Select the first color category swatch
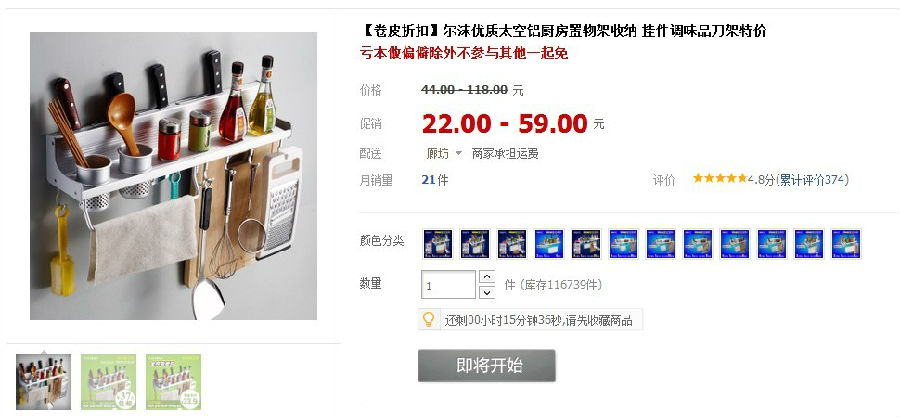Screen dimensions: 900x417 point(438,244)
